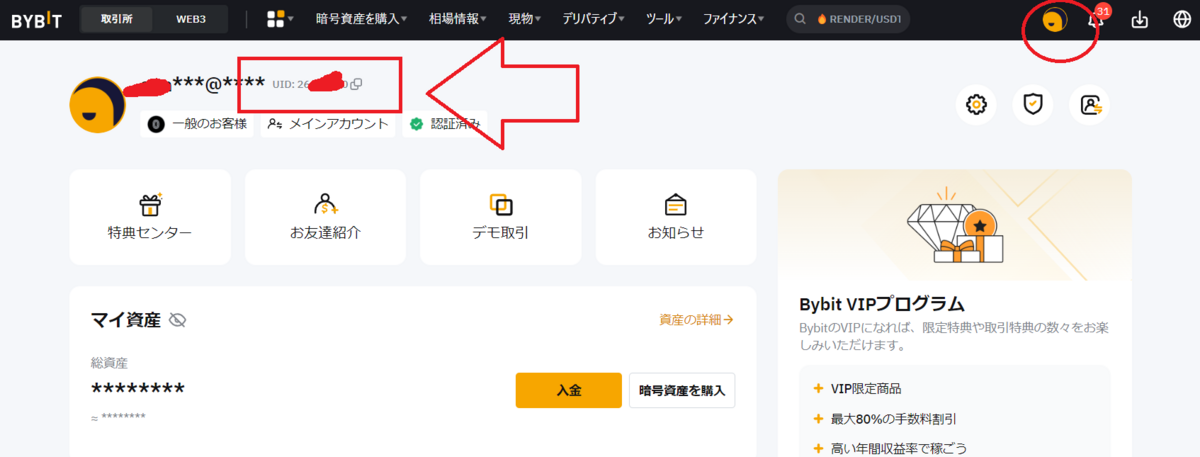Viewport: 1200px width, 457px height.
Task: Open お友達紹介 referral card
Action: coord(326,218)
